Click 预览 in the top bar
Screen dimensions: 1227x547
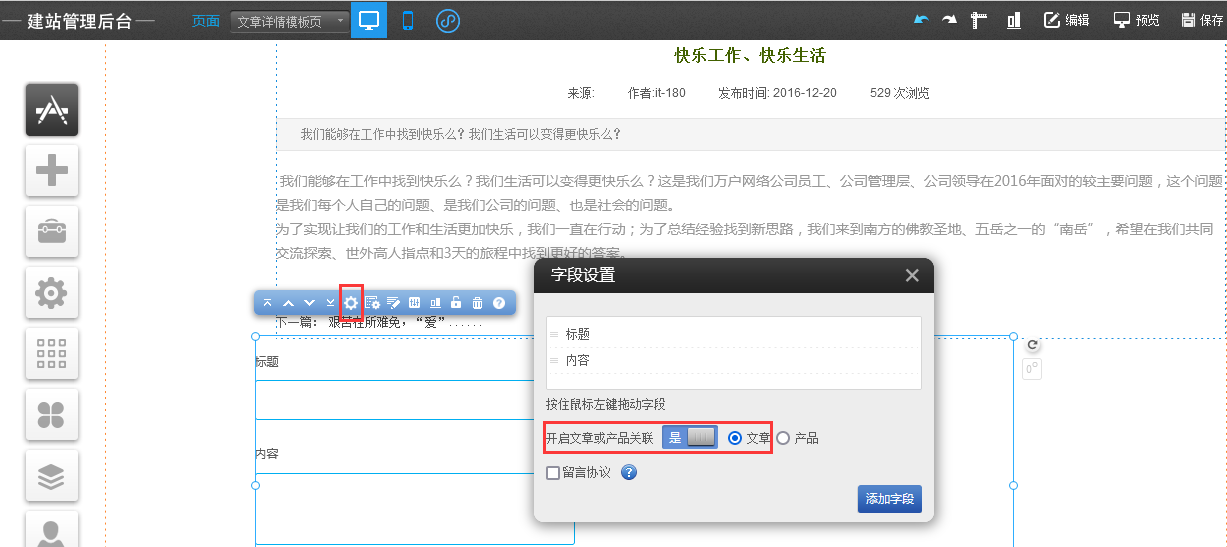click(1136, 20)
